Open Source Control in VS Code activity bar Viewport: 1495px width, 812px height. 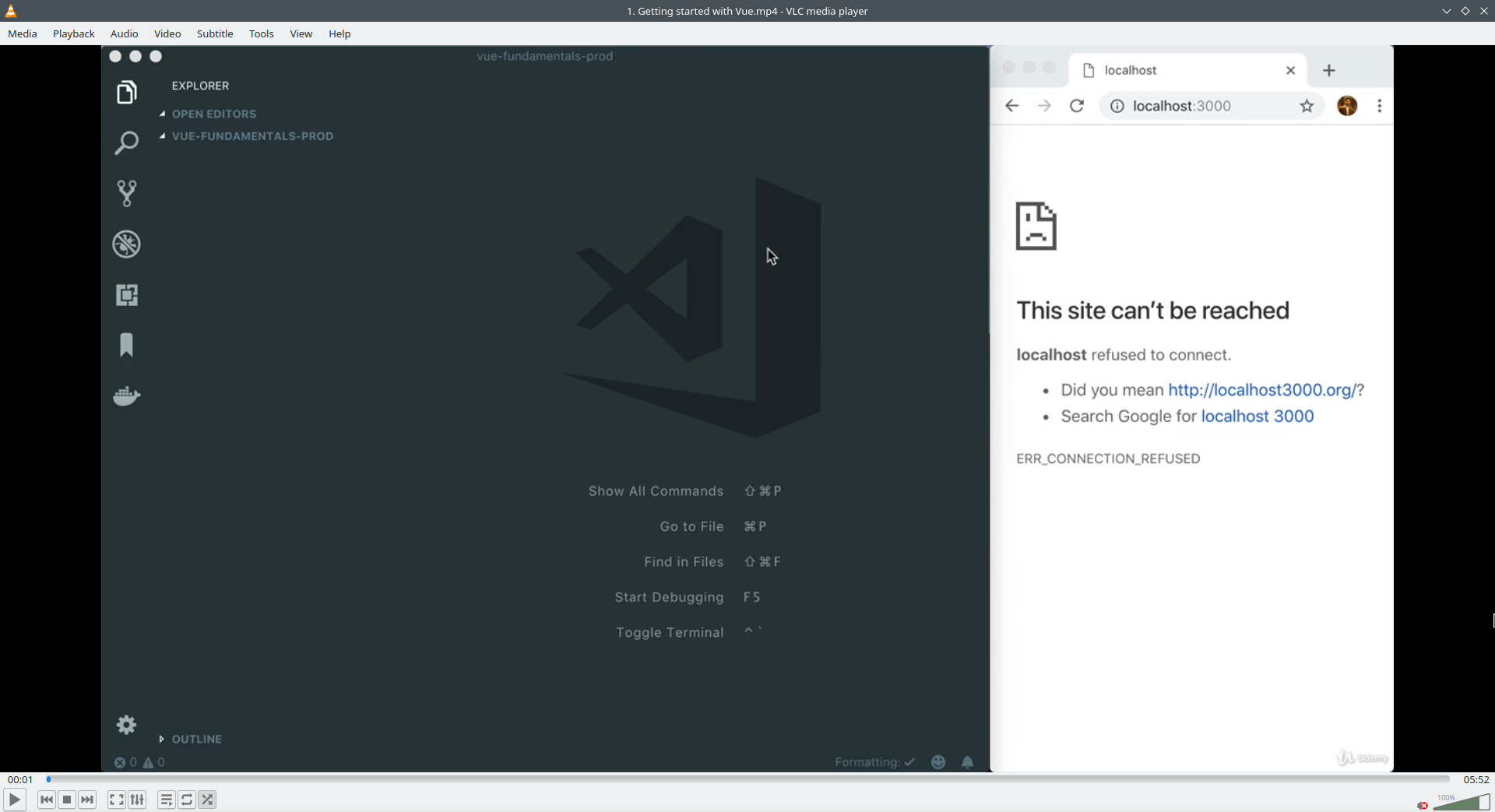tap(126, 193)
